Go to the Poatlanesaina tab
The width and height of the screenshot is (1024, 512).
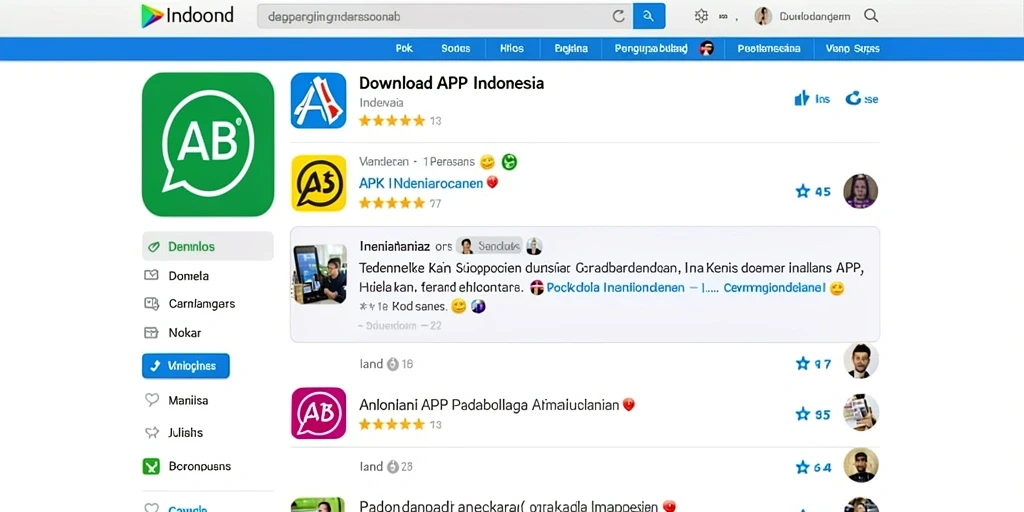pyautogui.click(x=769, y=48)
